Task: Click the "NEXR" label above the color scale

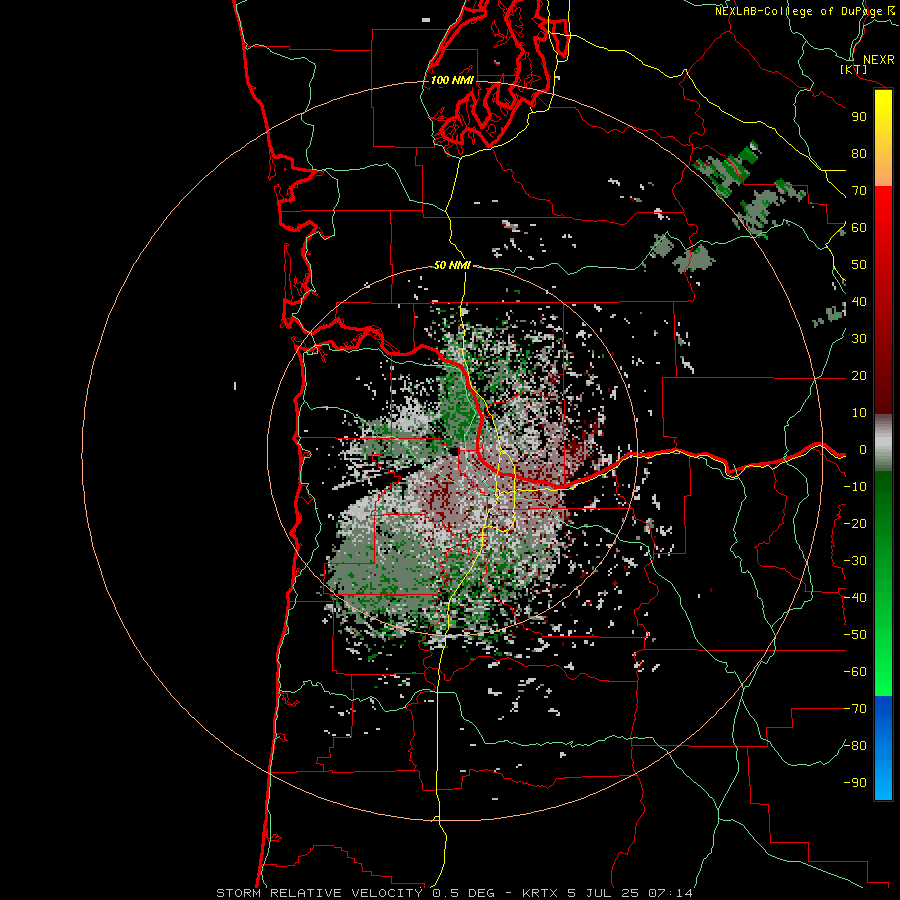Action: [879, 60]
